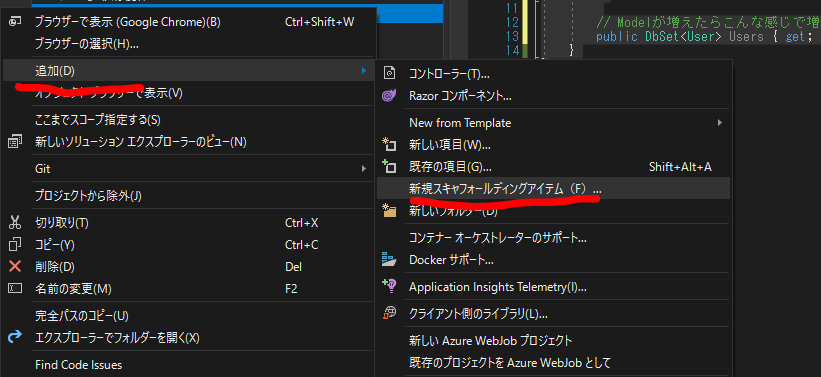This screenshot has height=377, width=821.
Task: Click the browser view icon beside ブラウザーで表示
Action: click(x=15, y=22)
